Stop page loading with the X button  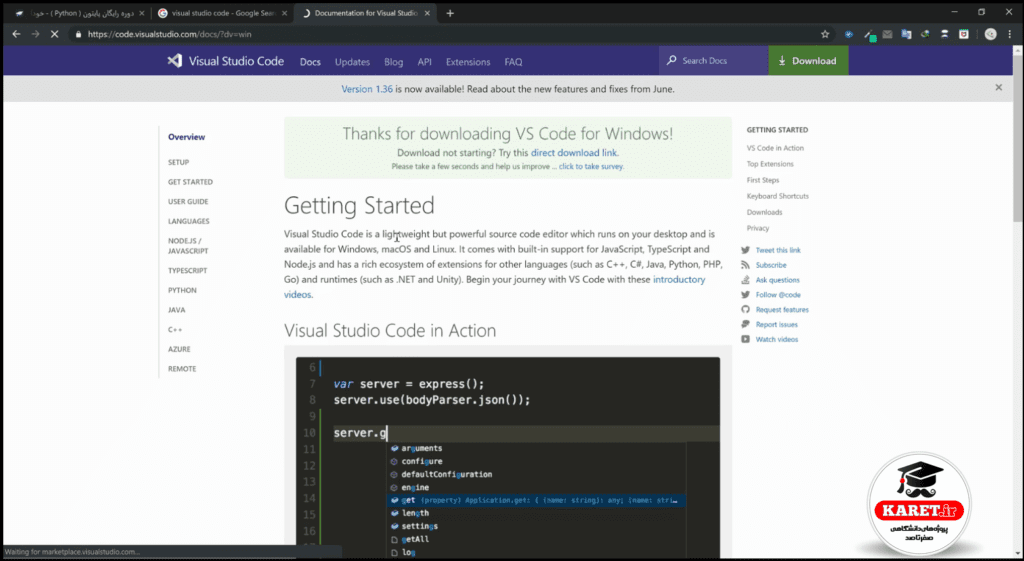pos(56,34)
